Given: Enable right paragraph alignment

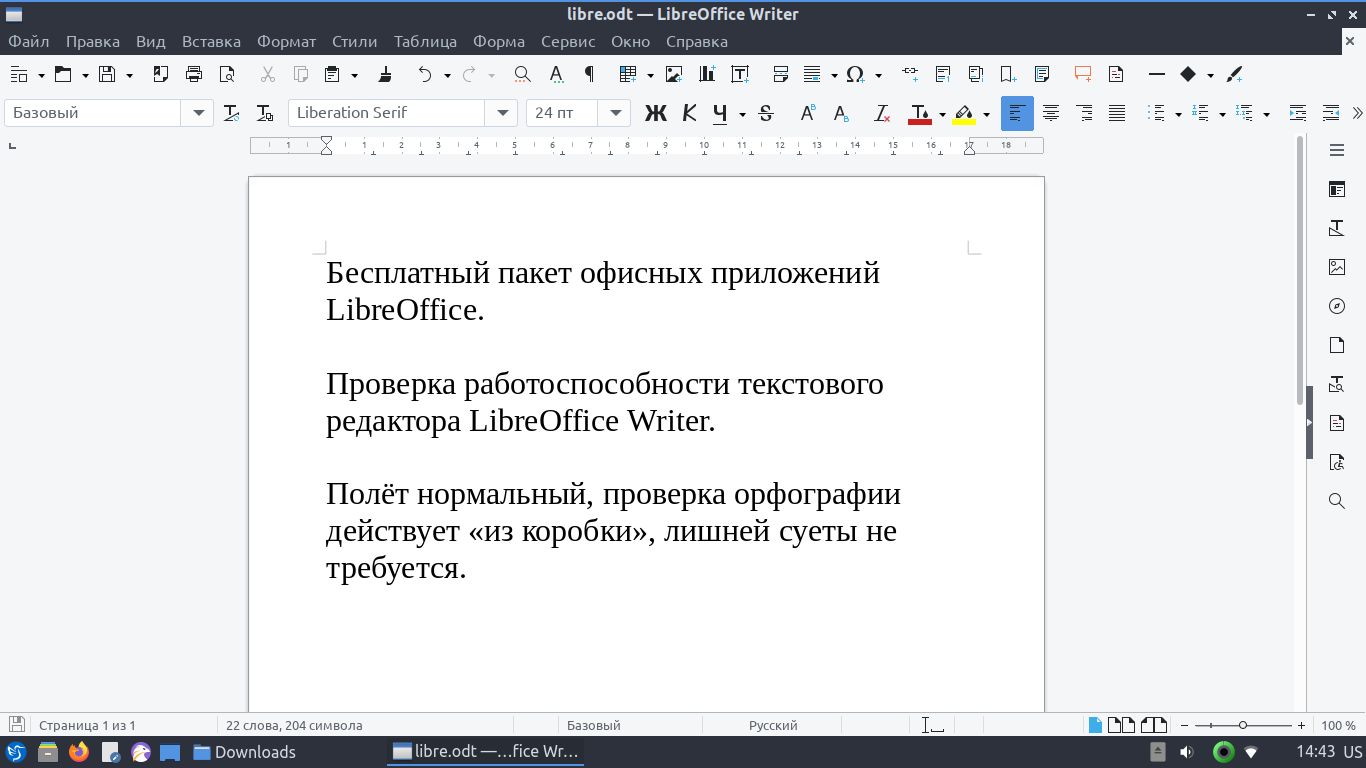Looking at the screenshot, I should tap(1084, 113).
